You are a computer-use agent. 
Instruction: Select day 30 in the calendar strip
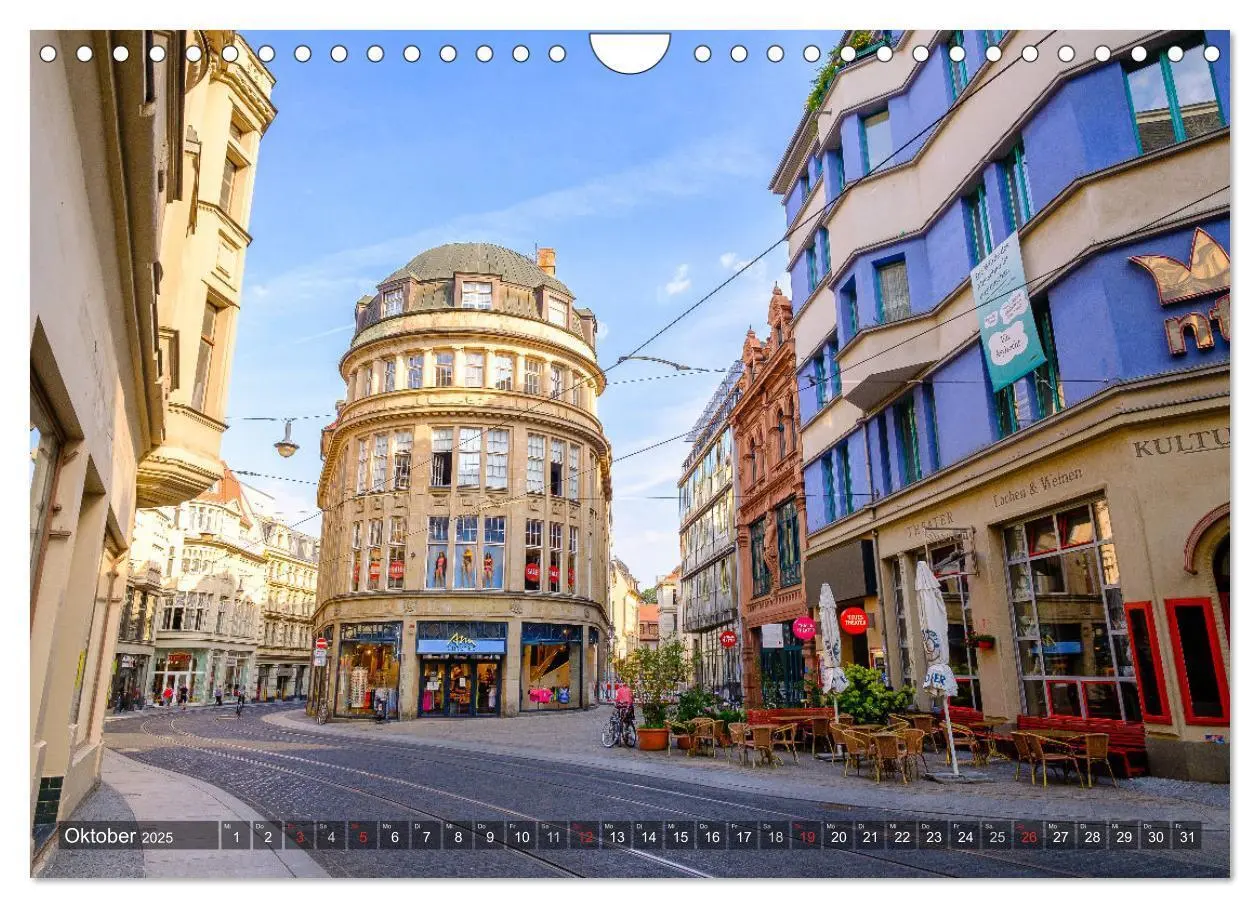coord(1154,836)
